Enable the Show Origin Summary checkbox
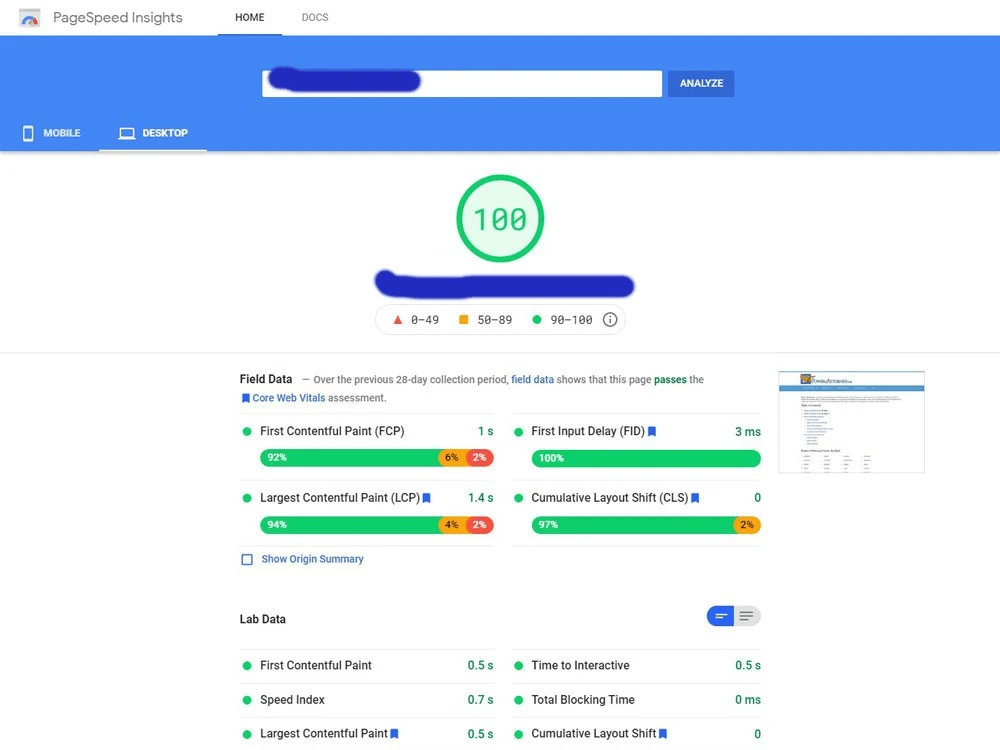 (x=247, y=559)
